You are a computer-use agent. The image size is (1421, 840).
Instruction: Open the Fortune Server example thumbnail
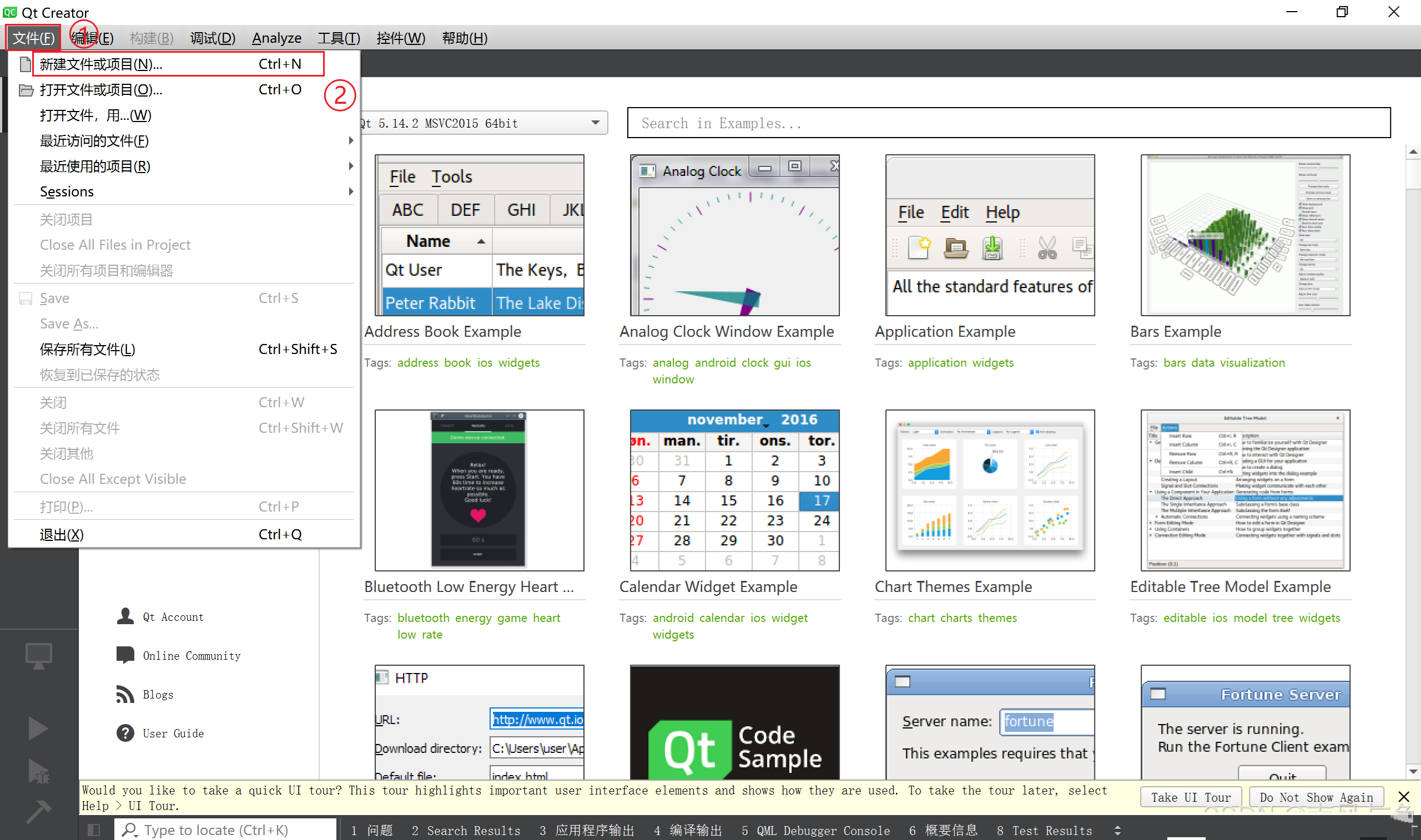(1245, 722)
